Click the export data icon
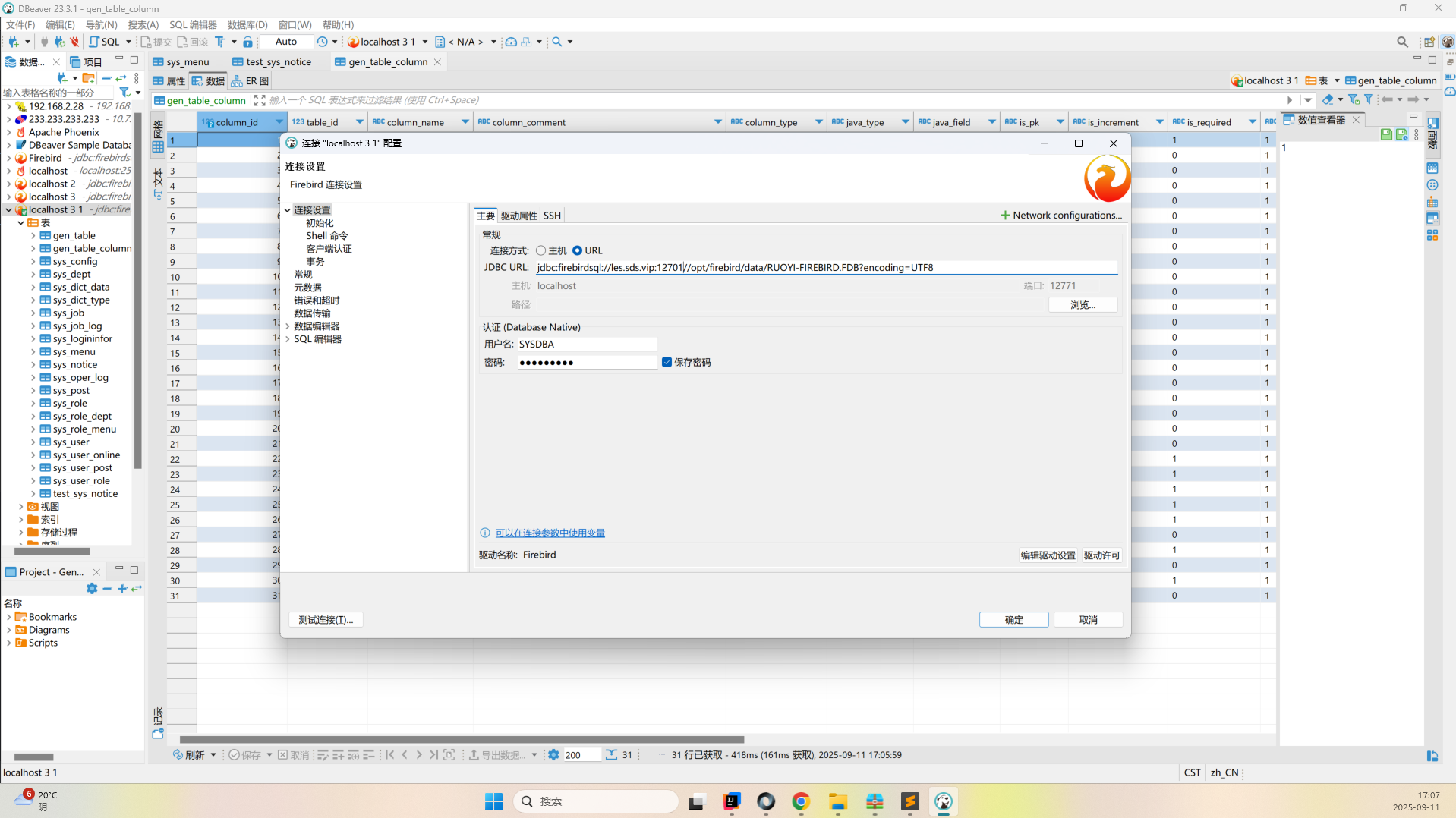This screenshot has height=818, width=1456. pyautogui.click(x=474, y=755)
